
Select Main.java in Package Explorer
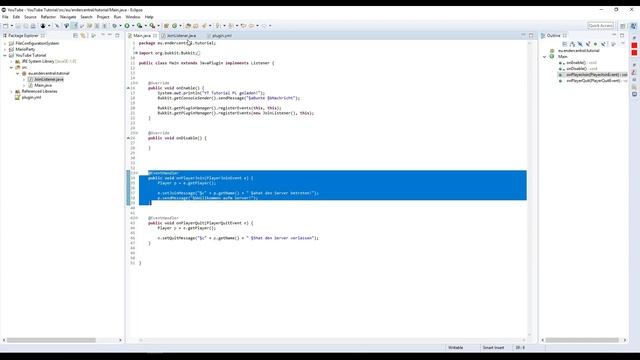43,85
